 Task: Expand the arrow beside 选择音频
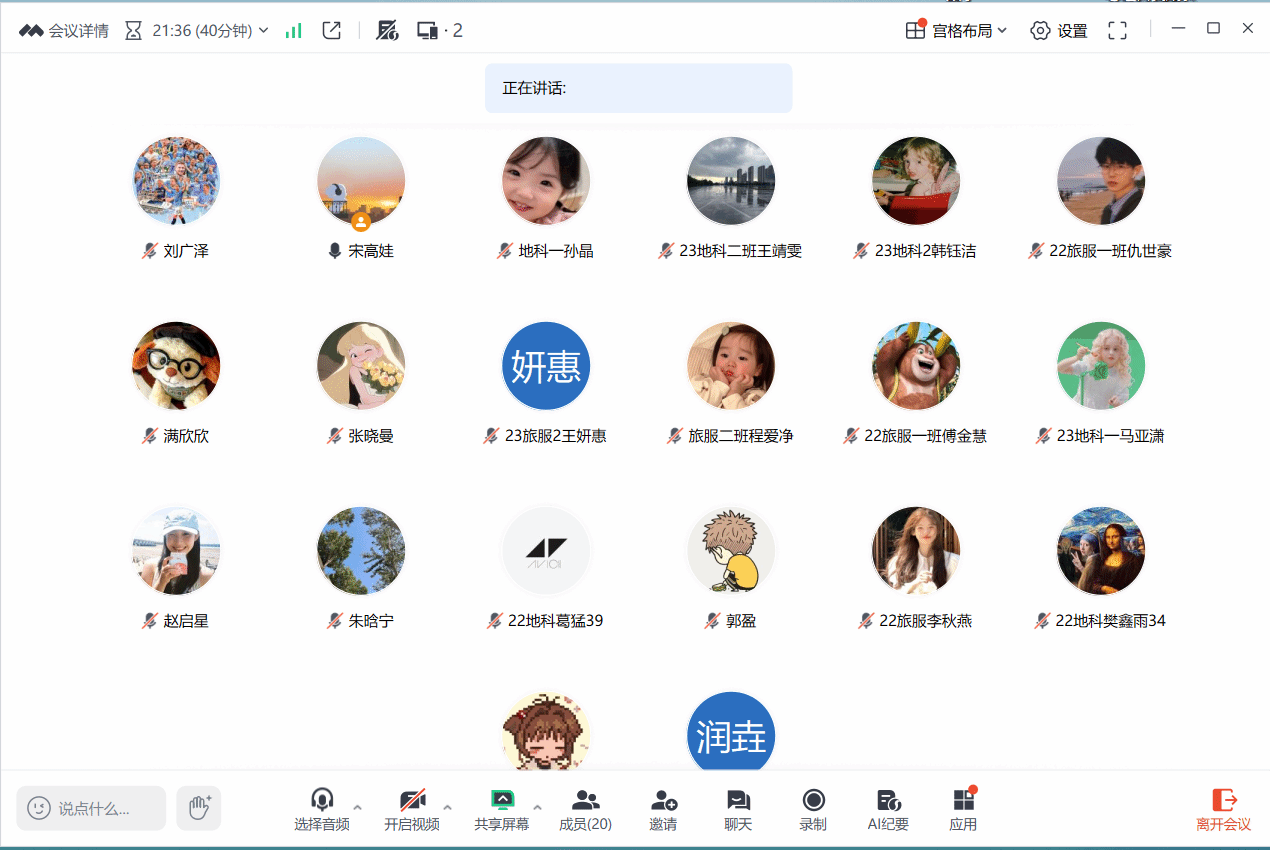358,807
